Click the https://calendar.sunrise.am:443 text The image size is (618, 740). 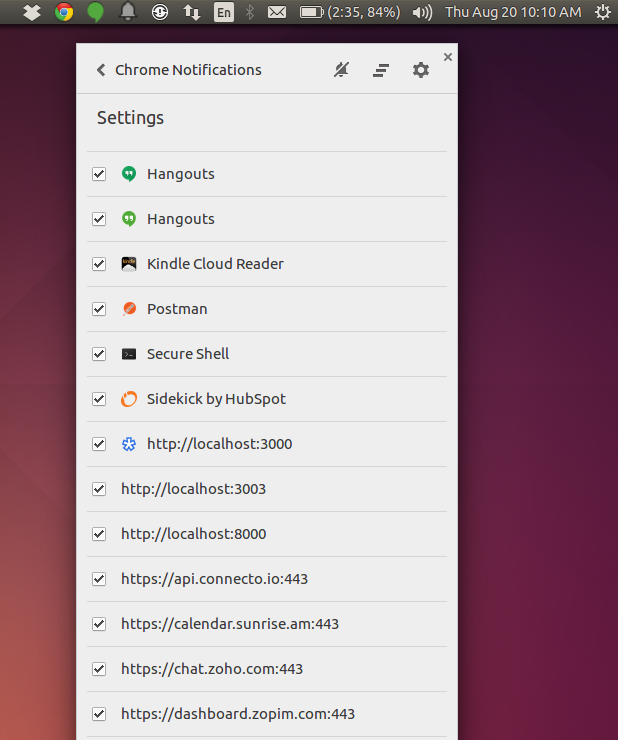click(230, 624)
